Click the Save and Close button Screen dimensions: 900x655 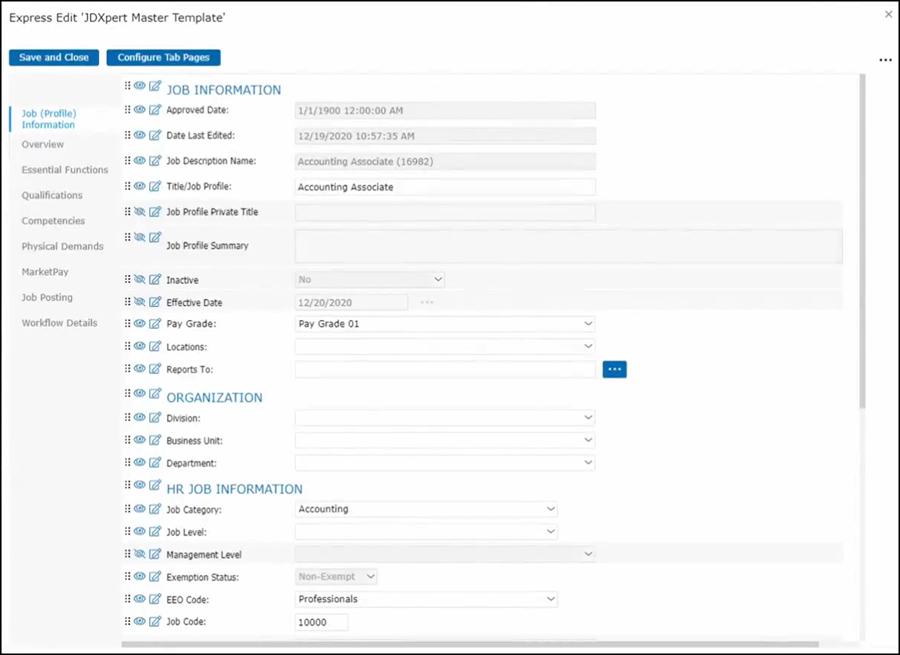point(54,58)
